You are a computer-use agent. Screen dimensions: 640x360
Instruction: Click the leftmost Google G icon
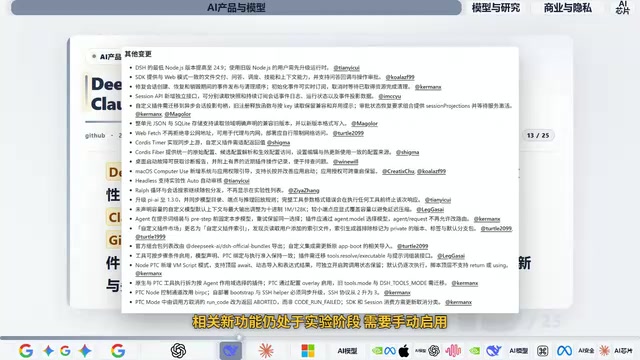pyautogui.click(x=26, y=350)
